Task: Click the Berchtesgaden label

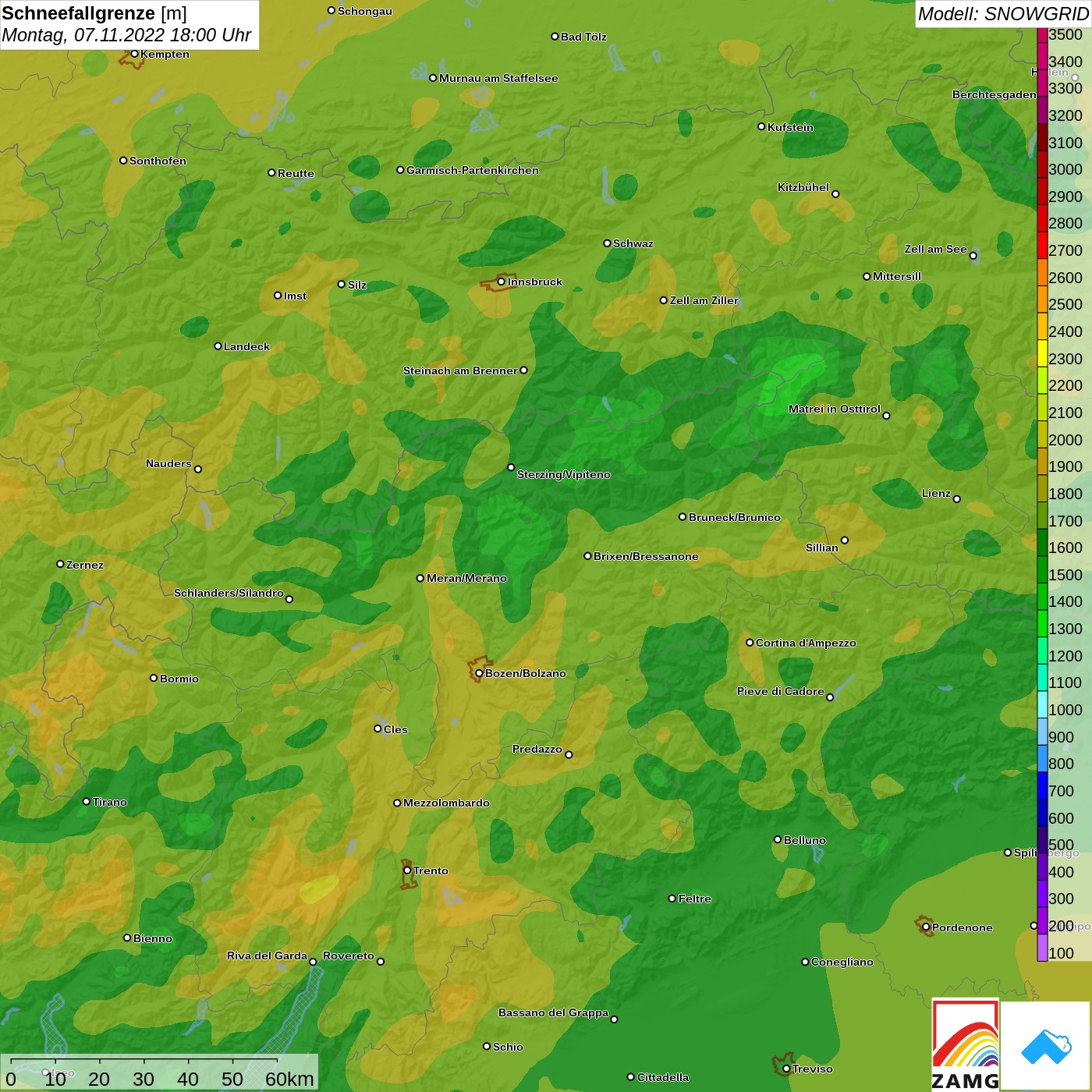Action: (994, 94)
